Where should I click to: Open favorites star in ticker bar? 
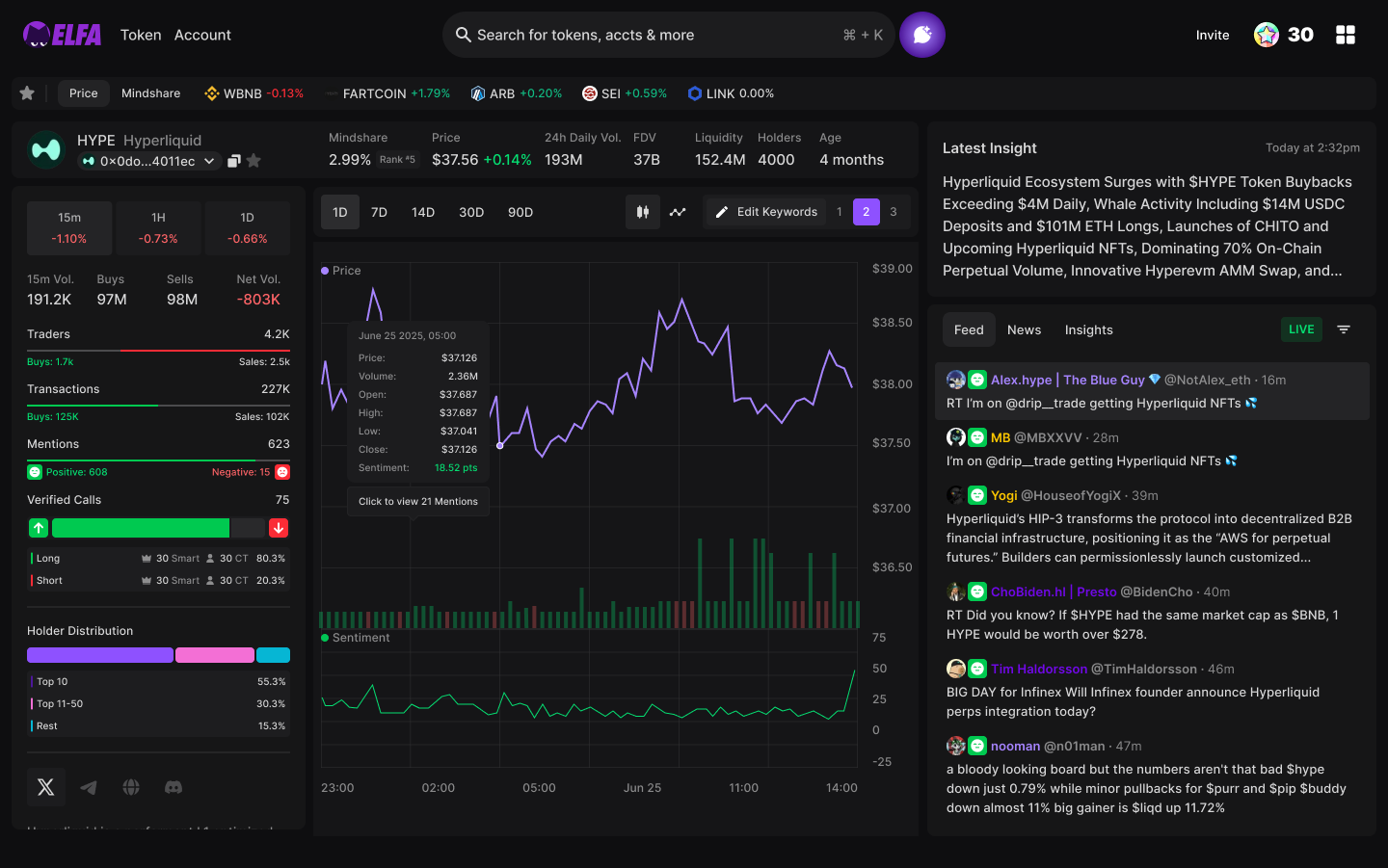tap(27, 93)
